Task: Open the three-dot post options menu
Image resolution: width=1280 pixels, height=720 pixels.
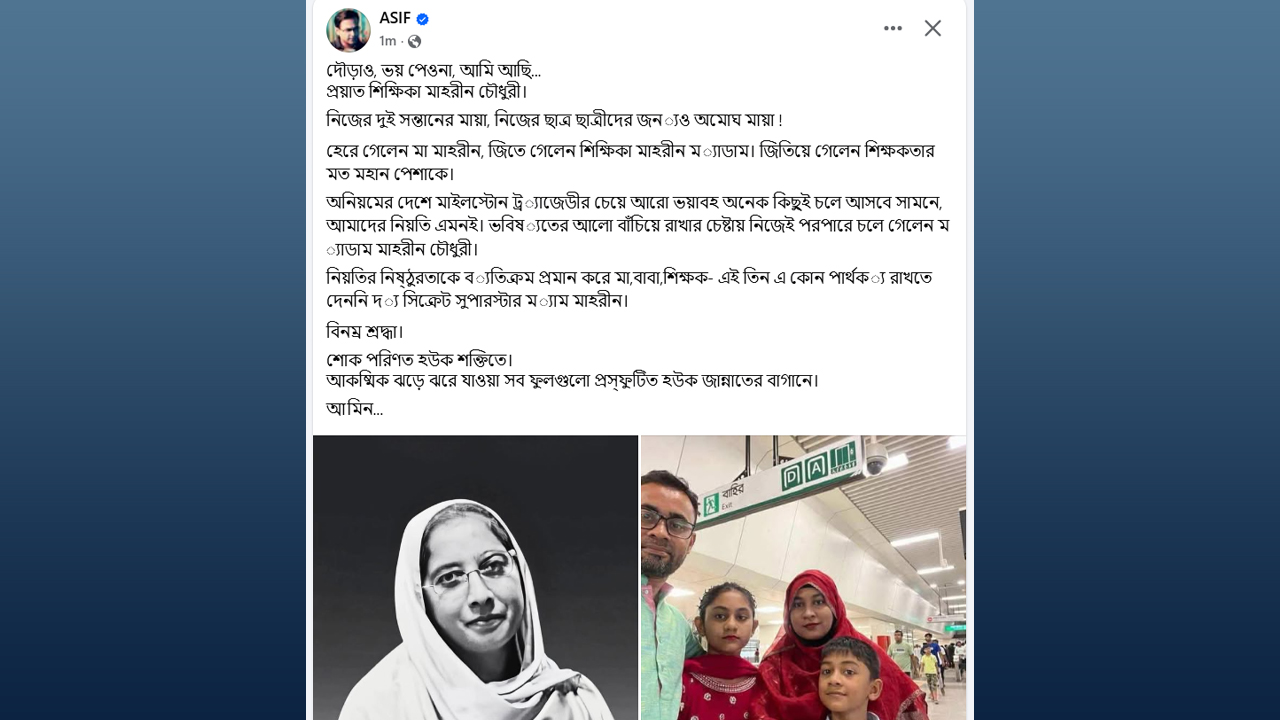Action: [893, 28]
